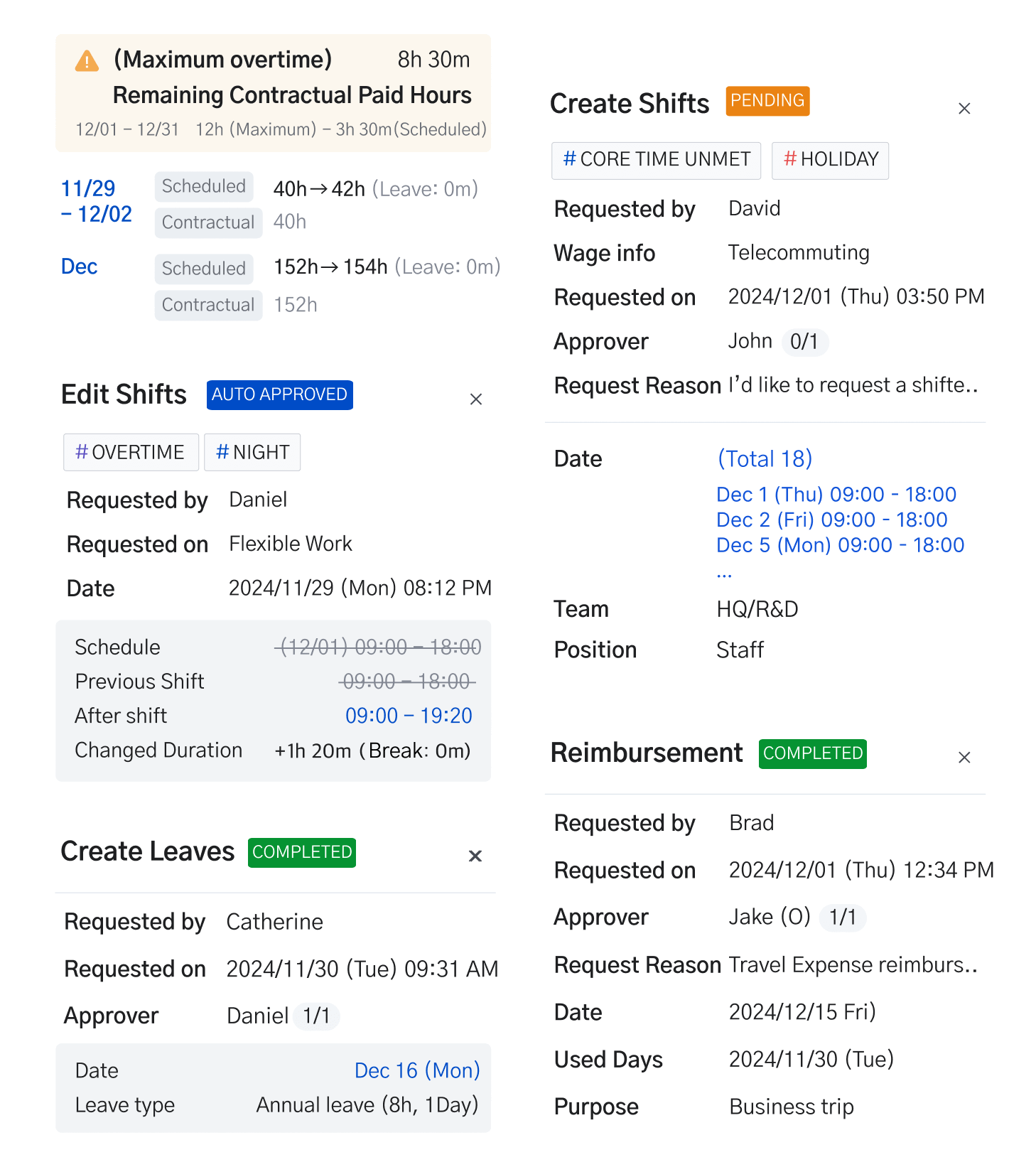
Task: Click the maximum overtime warning triangle icon
Action: click(87, 61)
